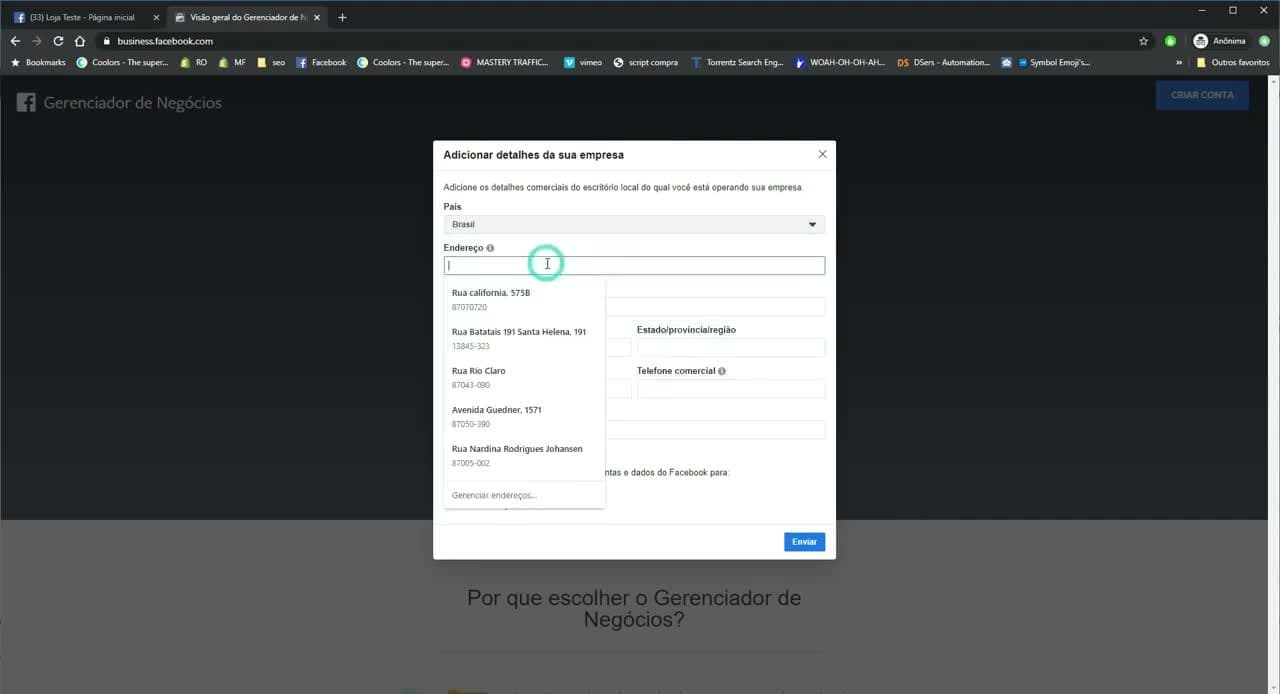The width and height of the screenshot is (1280, 694).
Task: Click the Facebook logo in Gerenciador header
Action: click(x=26, y=102)
